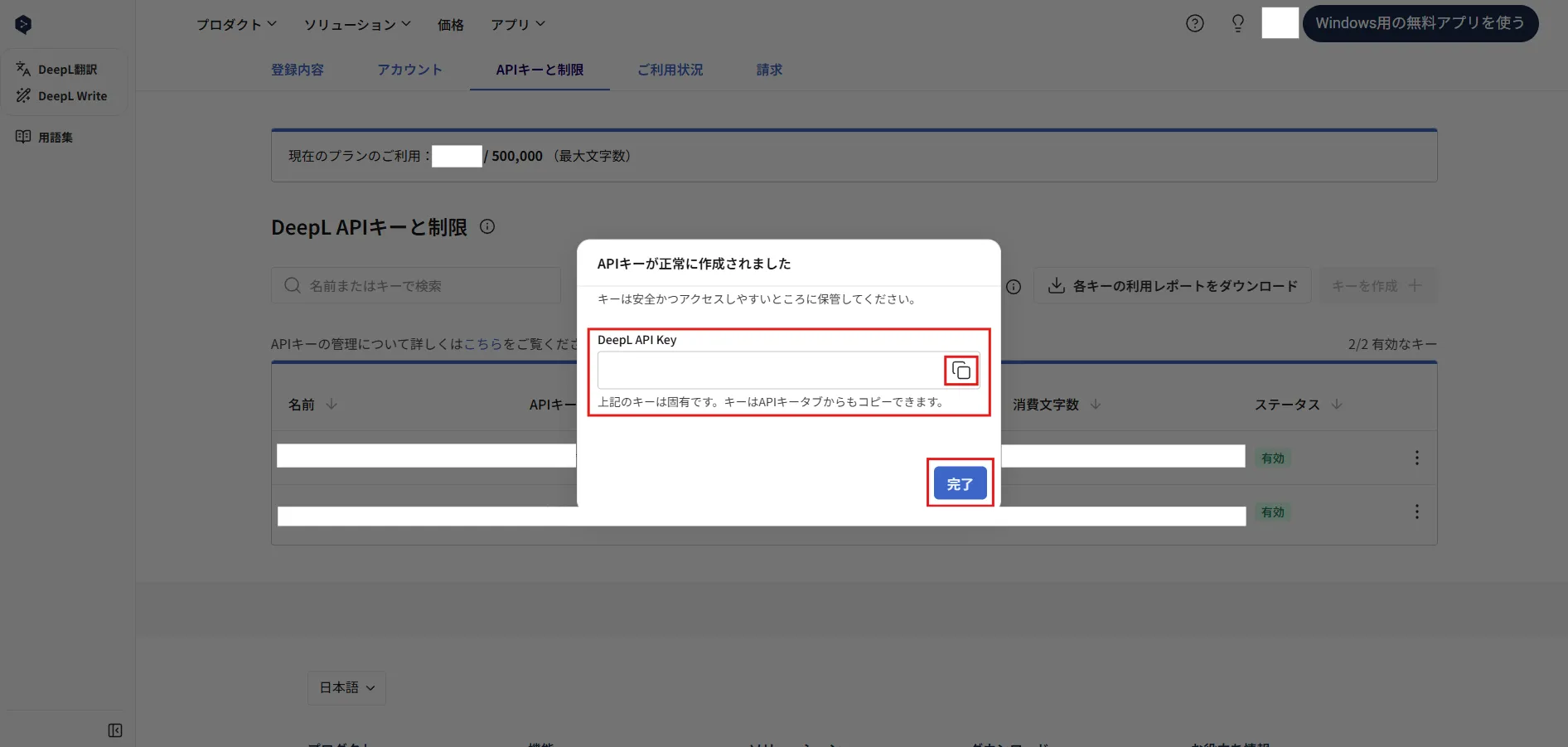Click 各キーの利用レポートをダウンロード button
1568x747 pixels.
(1172, 286)
